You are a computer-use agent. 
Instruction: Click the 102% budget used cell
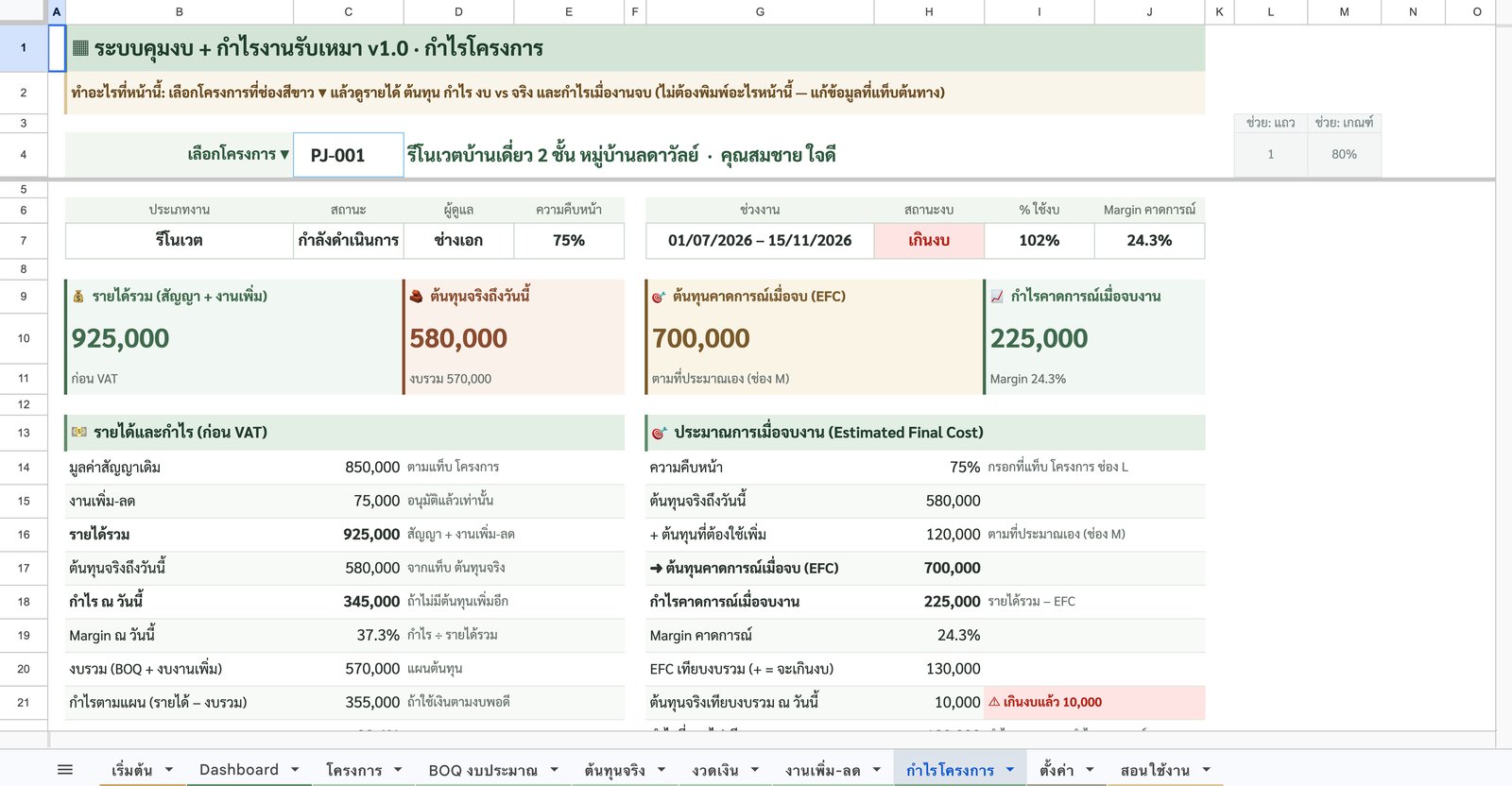pos(1039,240)
